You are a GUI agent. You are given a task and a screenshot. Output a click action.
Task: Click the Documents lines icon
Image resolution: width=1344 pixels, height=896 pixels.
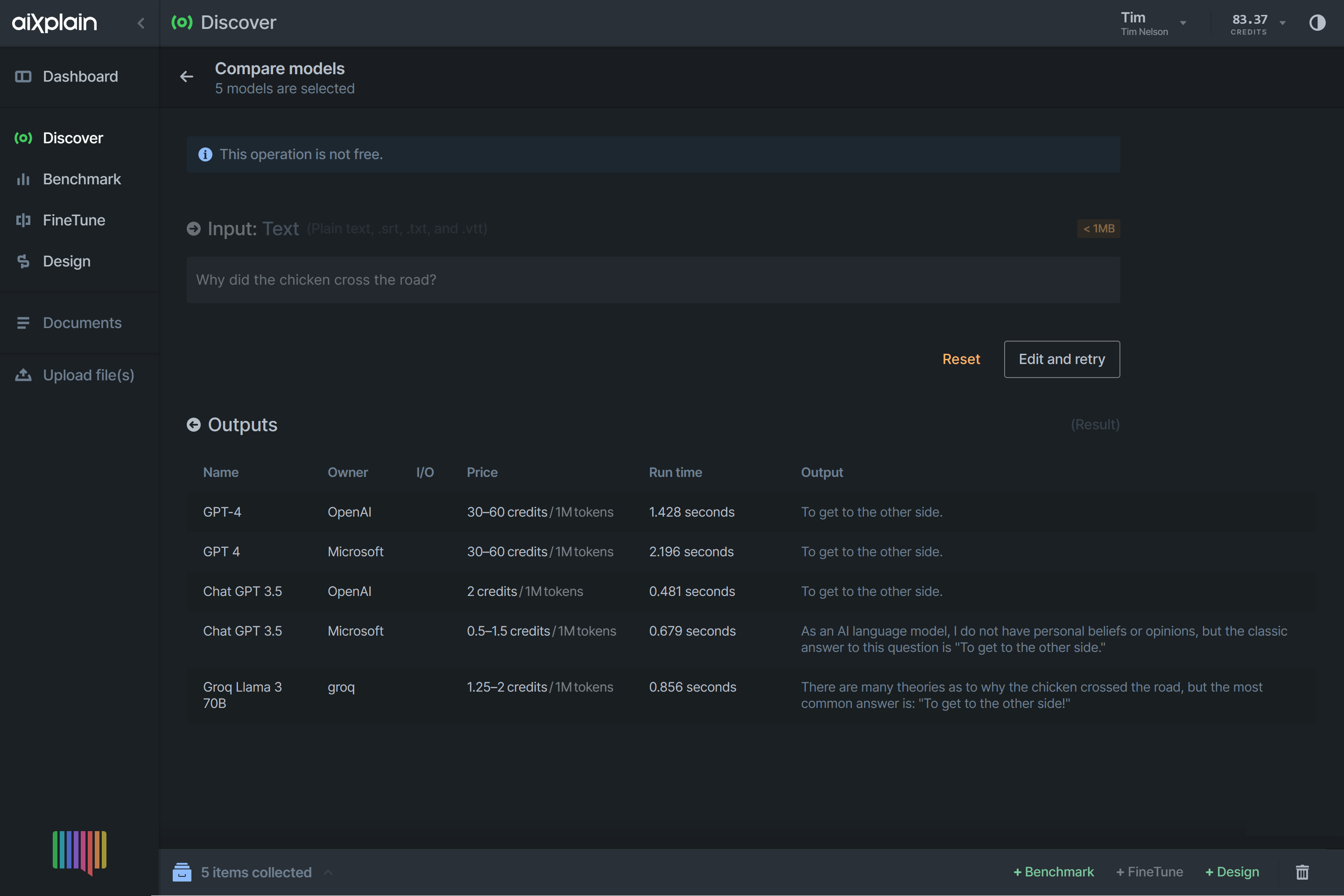tap(23, 323)
